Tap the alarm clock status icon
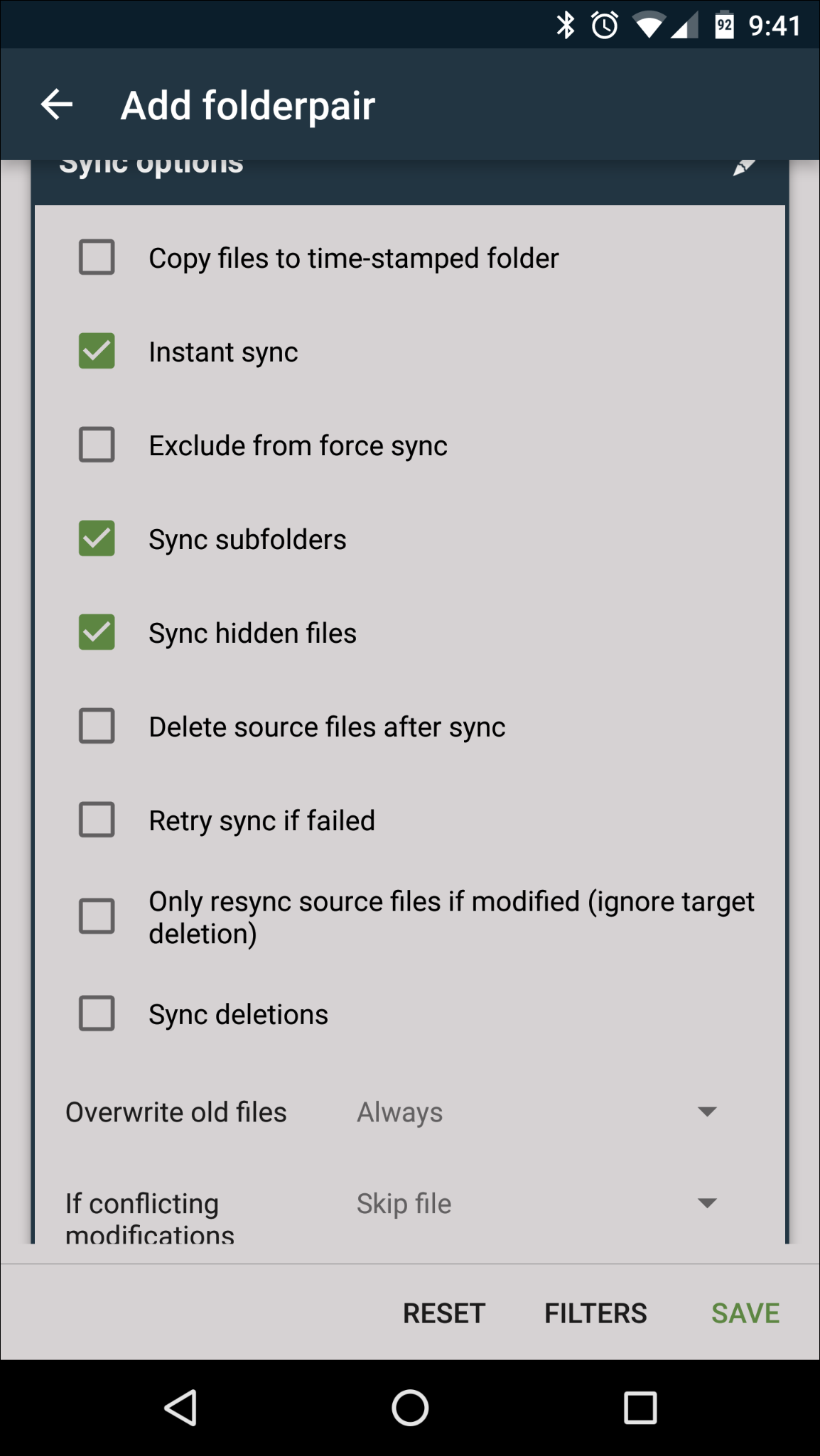The width and height of the screenshot is (820, 1456). click(605, 26)
